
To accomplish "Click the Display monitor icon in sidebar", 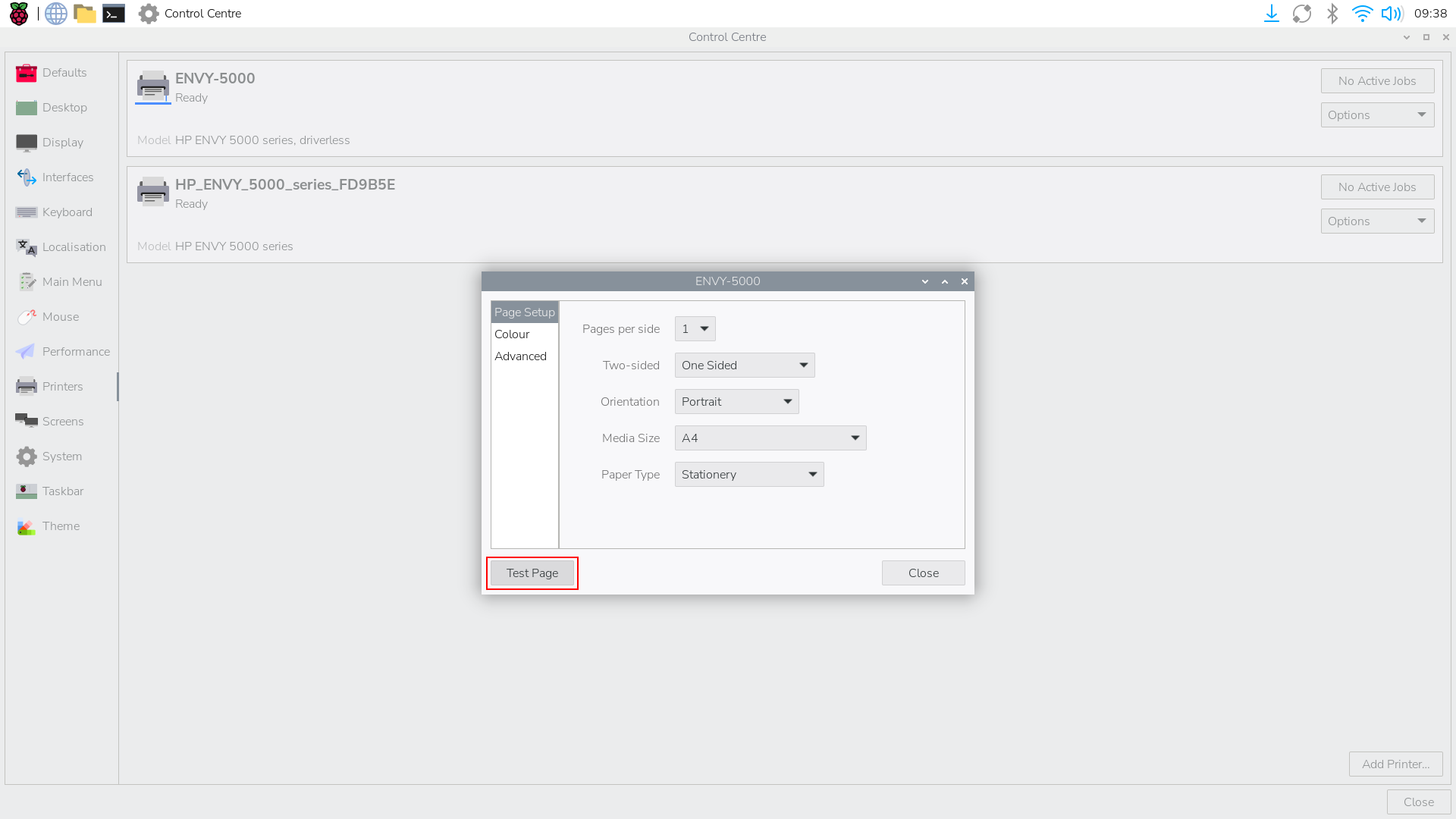I will (27, 143).
